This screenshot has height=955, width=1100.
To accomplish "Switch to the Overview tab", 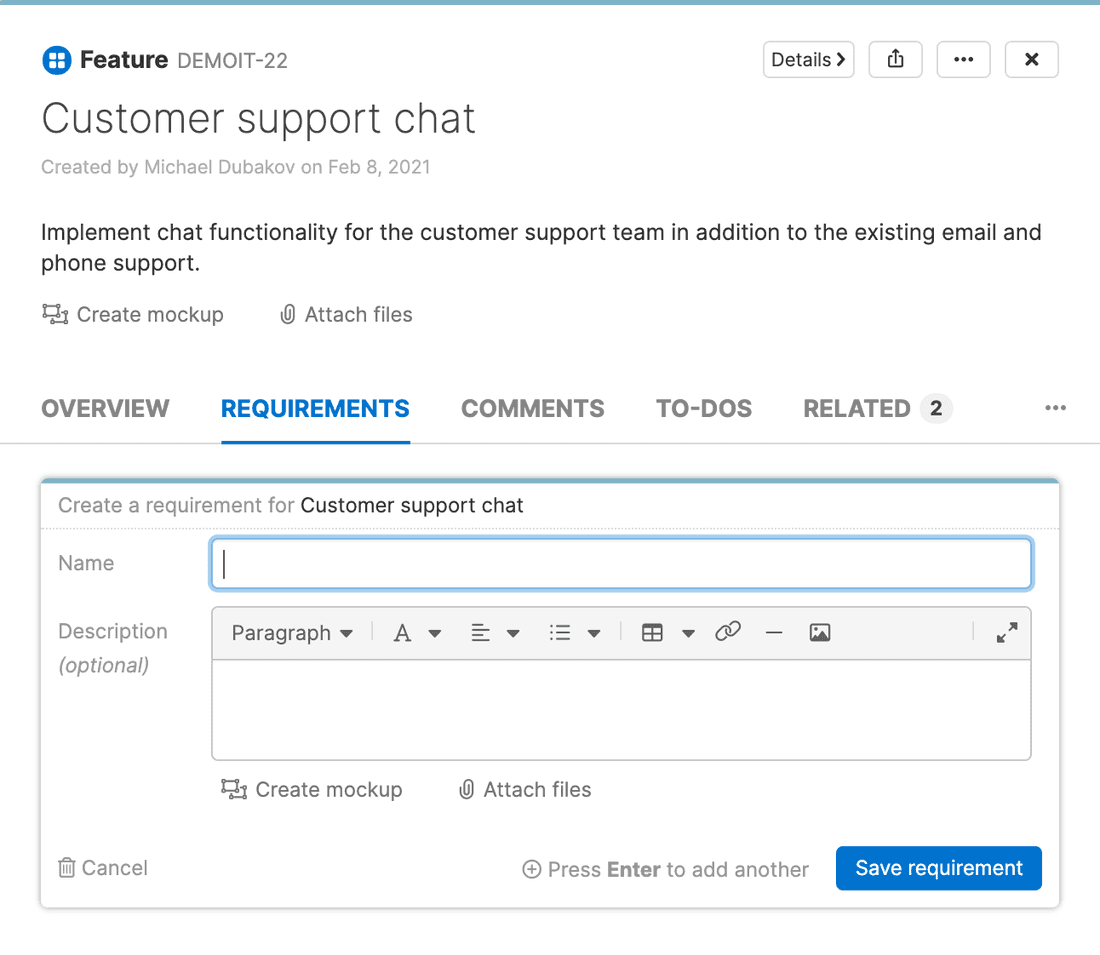I will (105, 409).
